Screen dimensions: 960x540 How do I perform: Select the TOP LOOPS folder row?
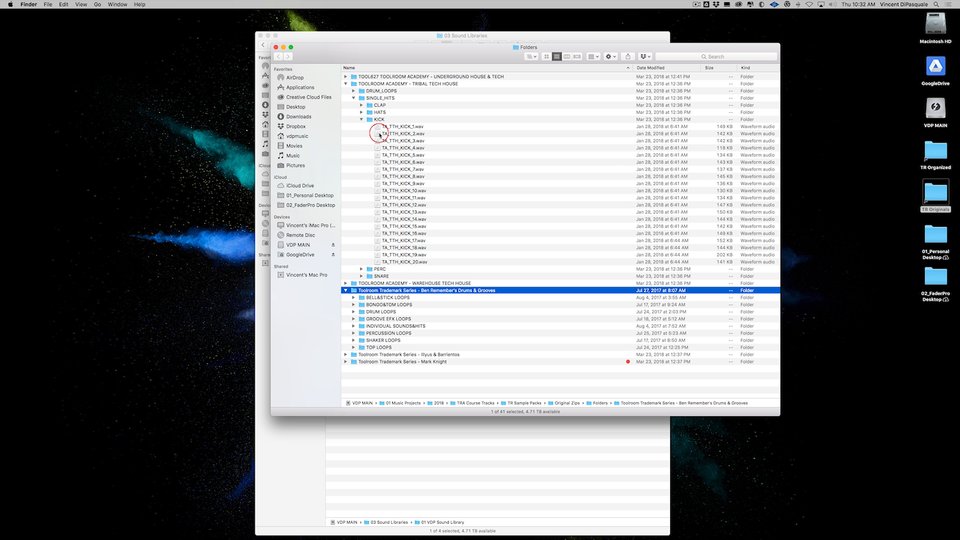(x=560, y=348)
